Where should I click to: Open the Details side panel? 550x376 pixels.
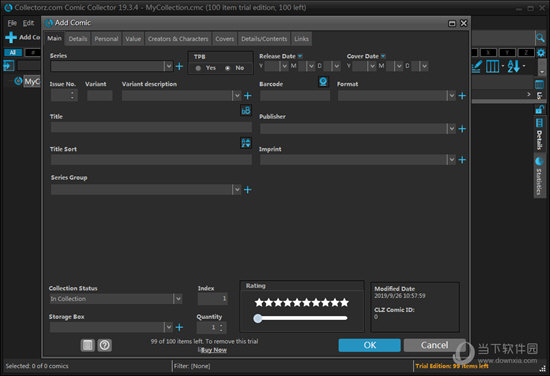[539, 134]
